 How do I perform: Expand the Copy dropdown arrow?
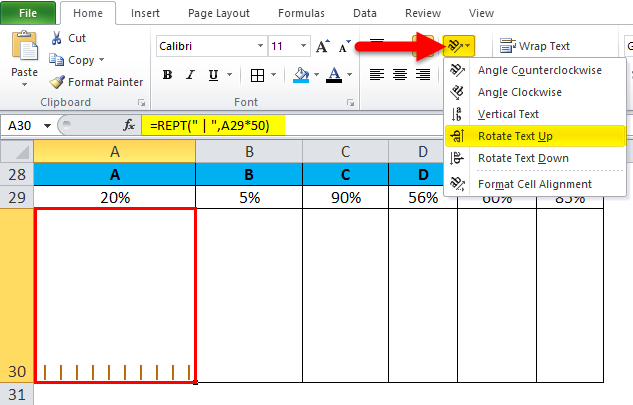pyautogui.click(x=101, y=60)
